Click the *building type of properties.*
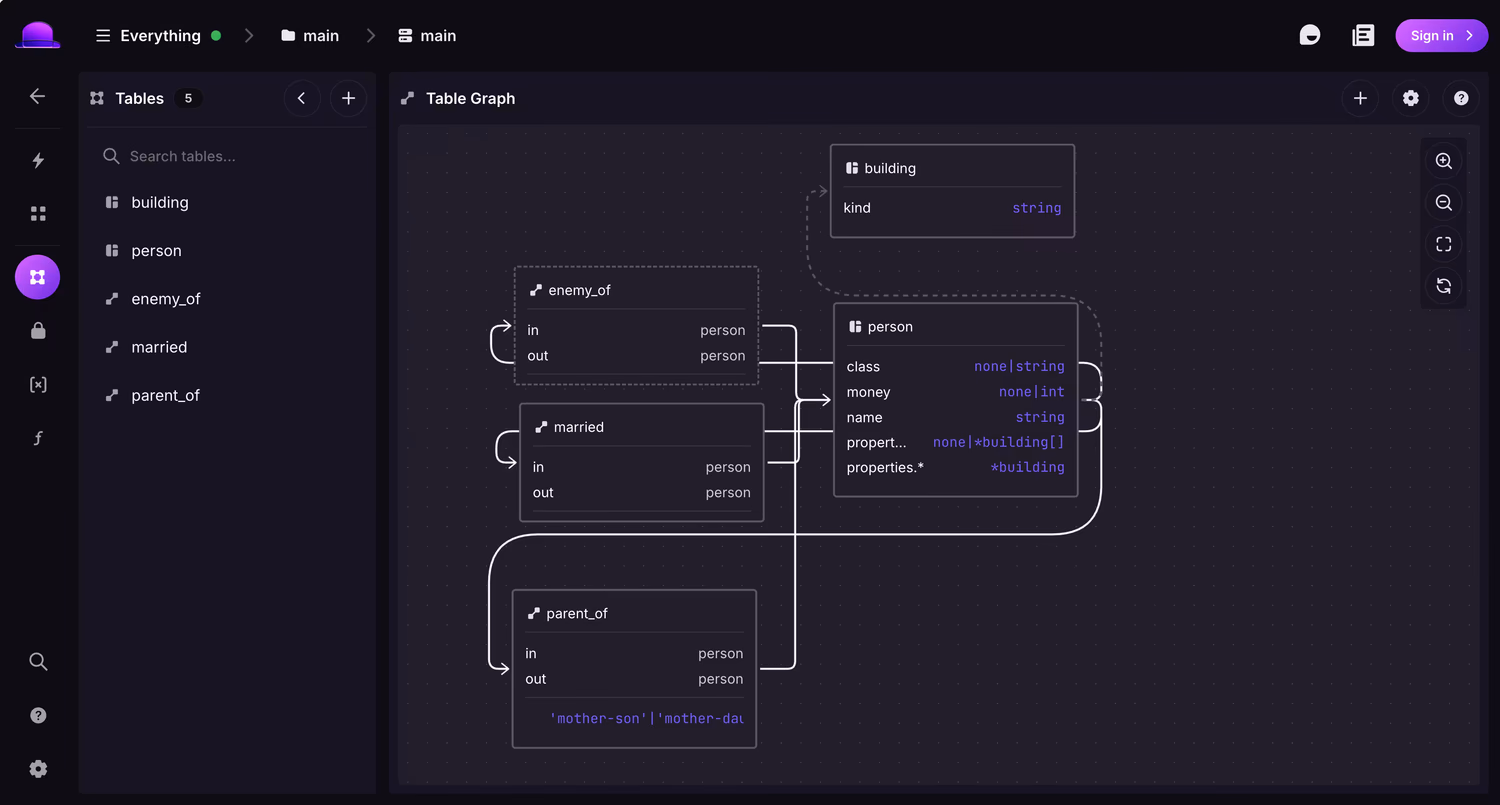Screen dimensions: 1500x805 [x=1027, y=467]
